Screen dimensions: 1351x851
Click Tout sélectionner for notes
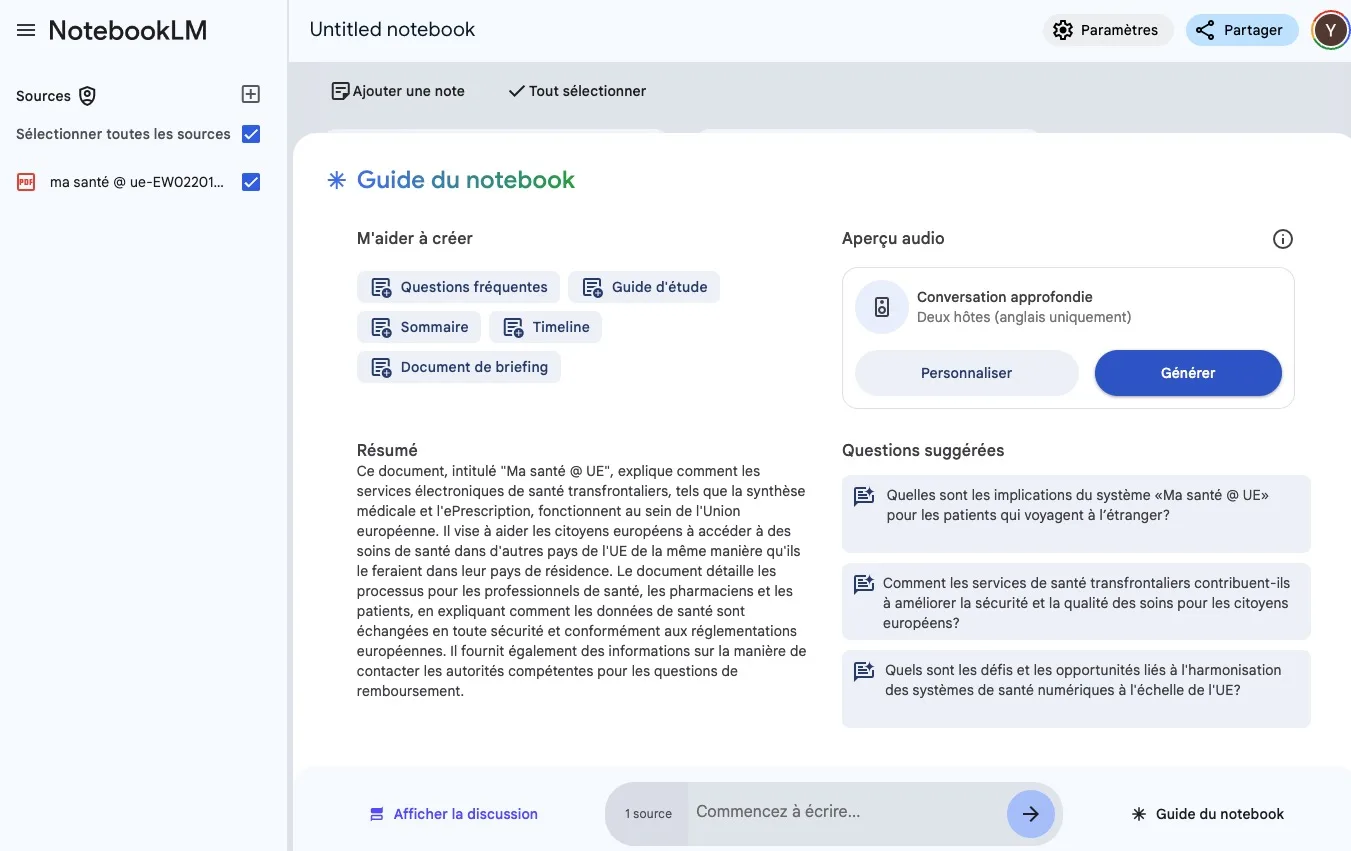[577, 91]
